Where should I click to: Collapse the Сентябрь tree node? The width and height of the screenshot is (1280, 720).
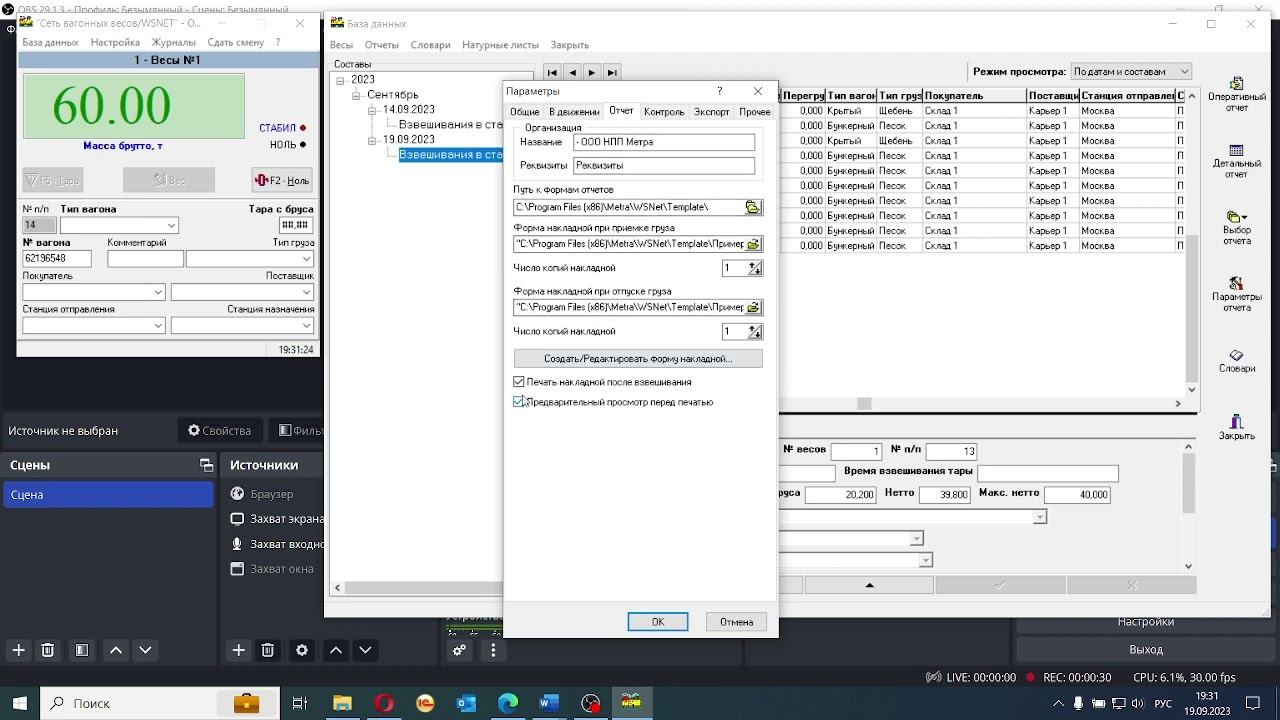pos(357,95)
